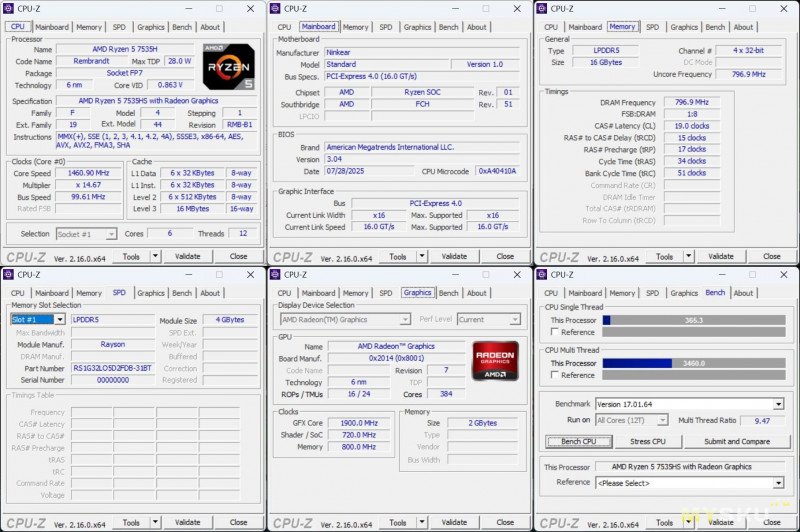This screenshot has height=532, width=800.
Task: Switch to CPU tab in the Memory-tab window
Action: (x=551, y=27)
